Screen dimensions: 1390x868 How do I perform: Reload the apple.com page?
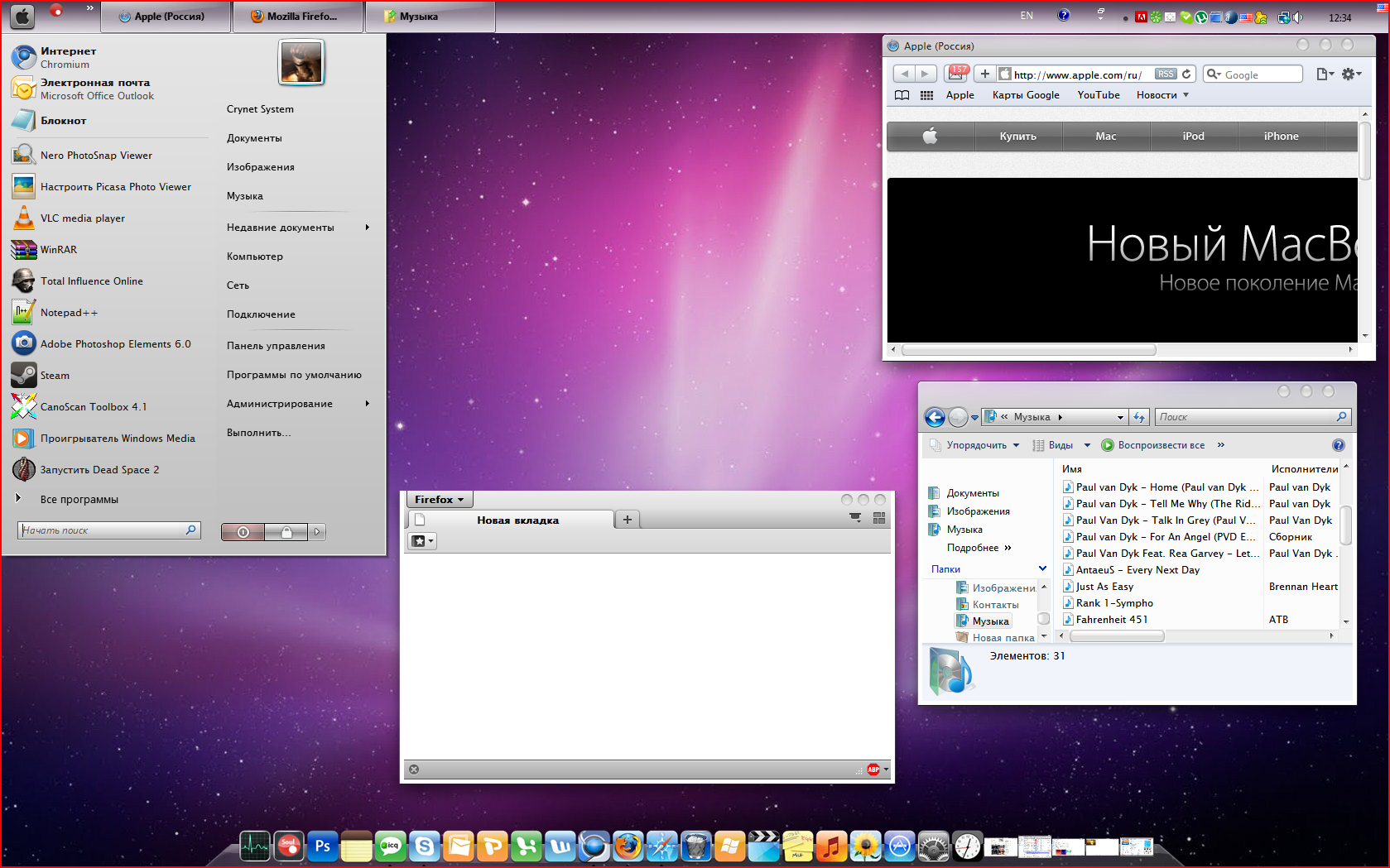pyautogui.click(x=1186, y=74)
